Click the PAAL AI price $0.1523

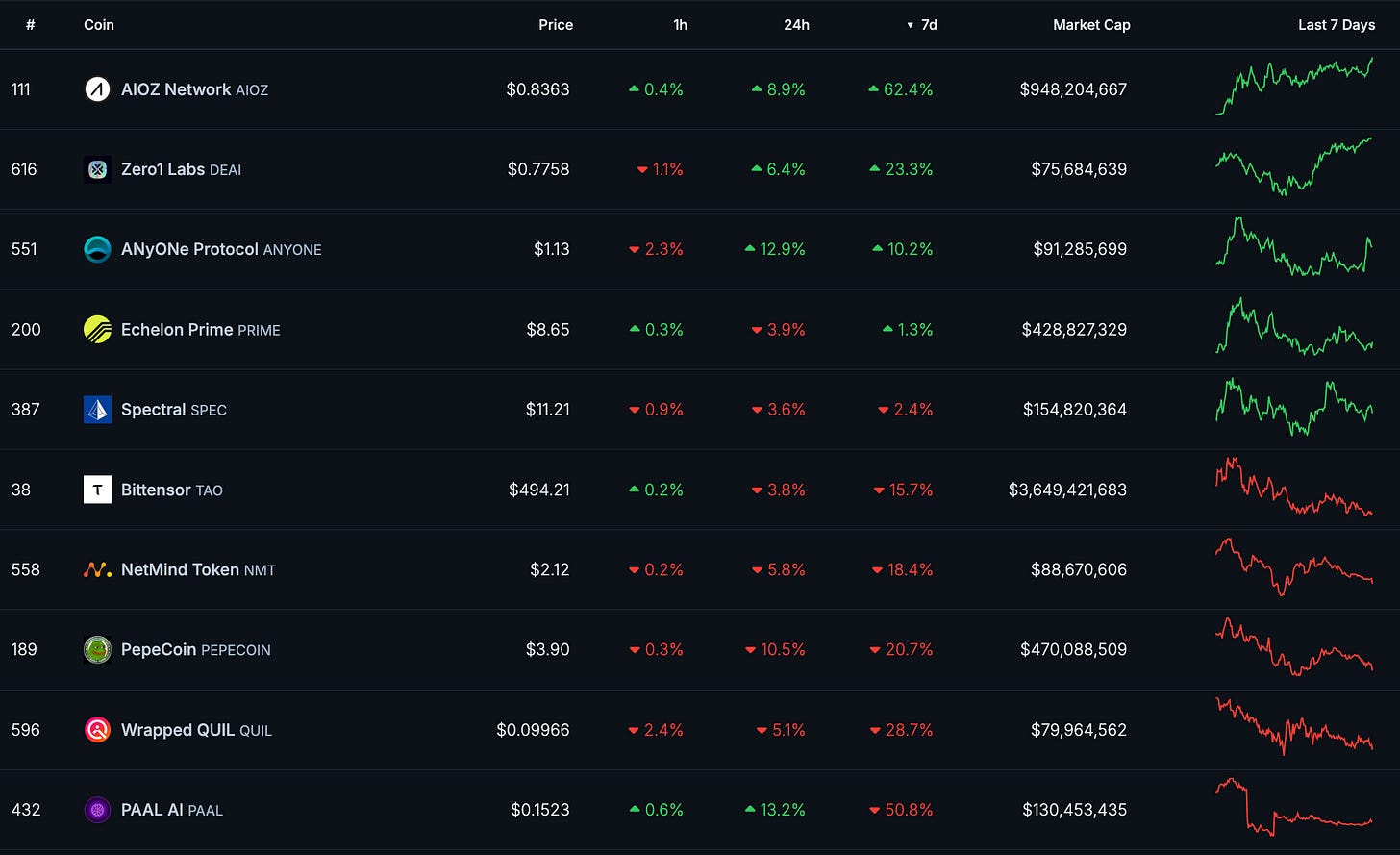(540, 810)
